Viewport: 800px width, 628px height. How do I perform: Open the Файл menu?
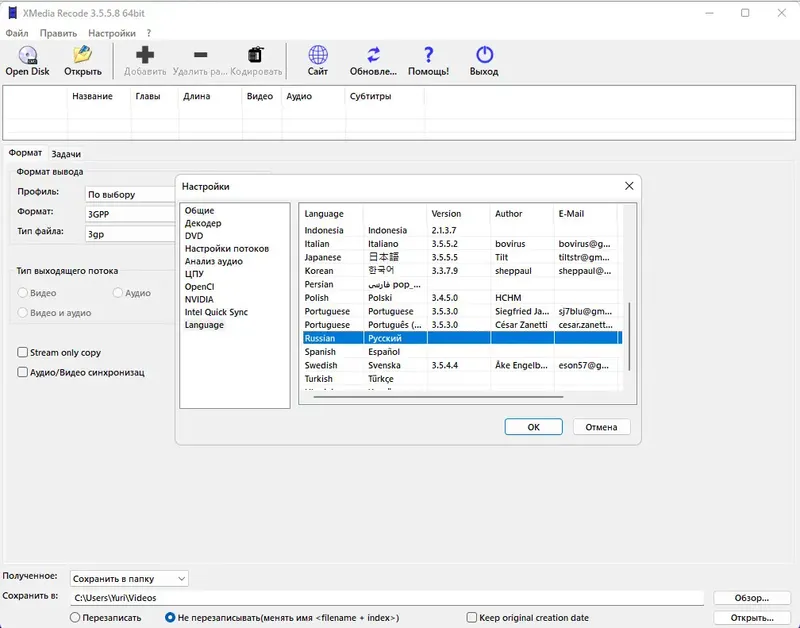point(17,33)
